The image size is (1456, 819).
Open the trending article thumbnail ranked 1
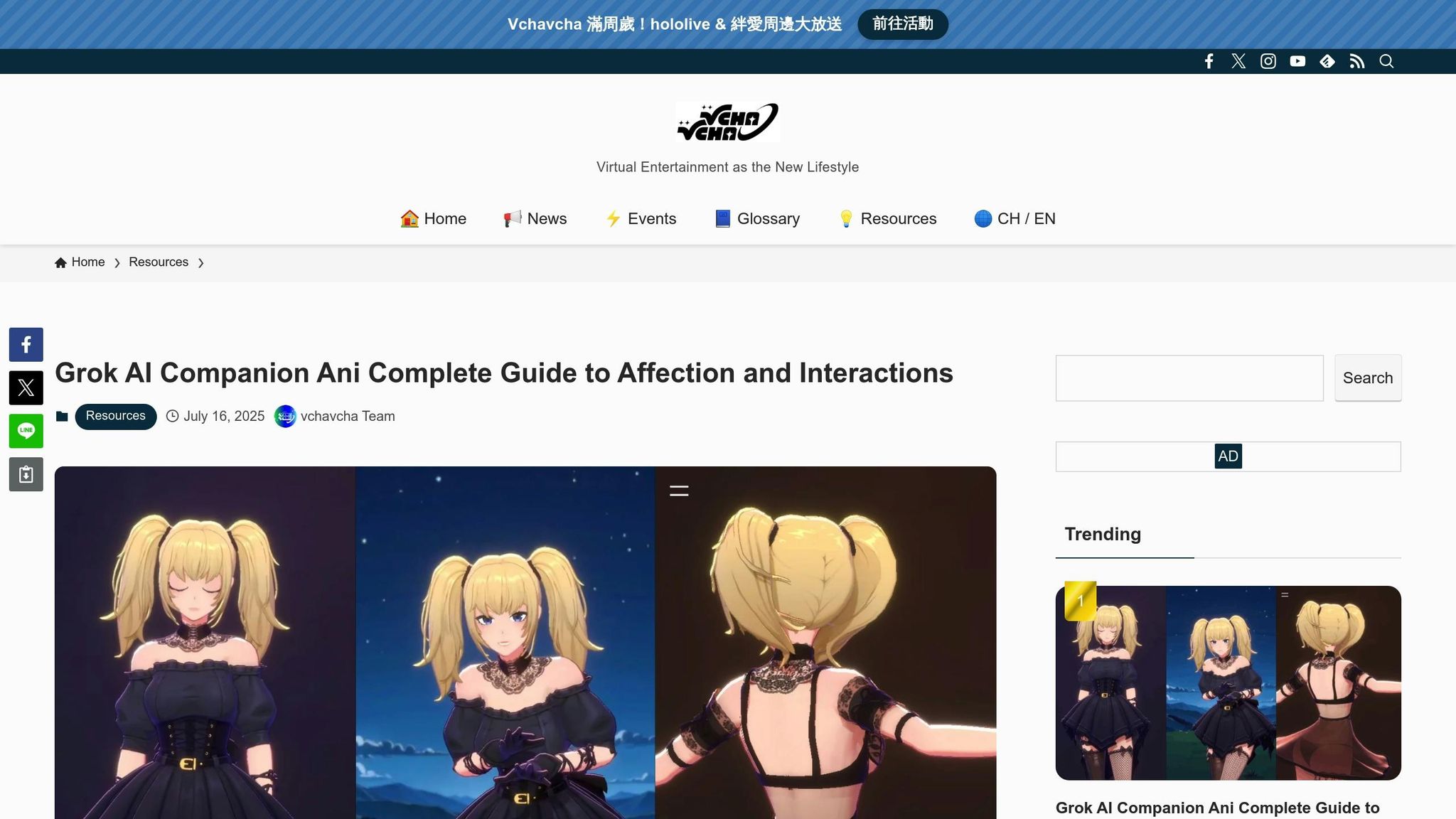click(x=1228, y=682)
